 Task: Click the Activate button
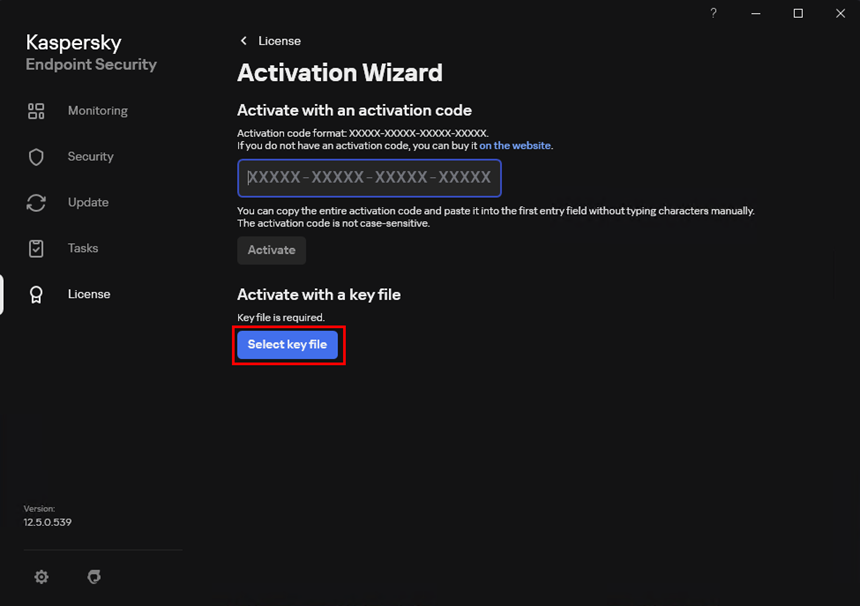[271, 250]
